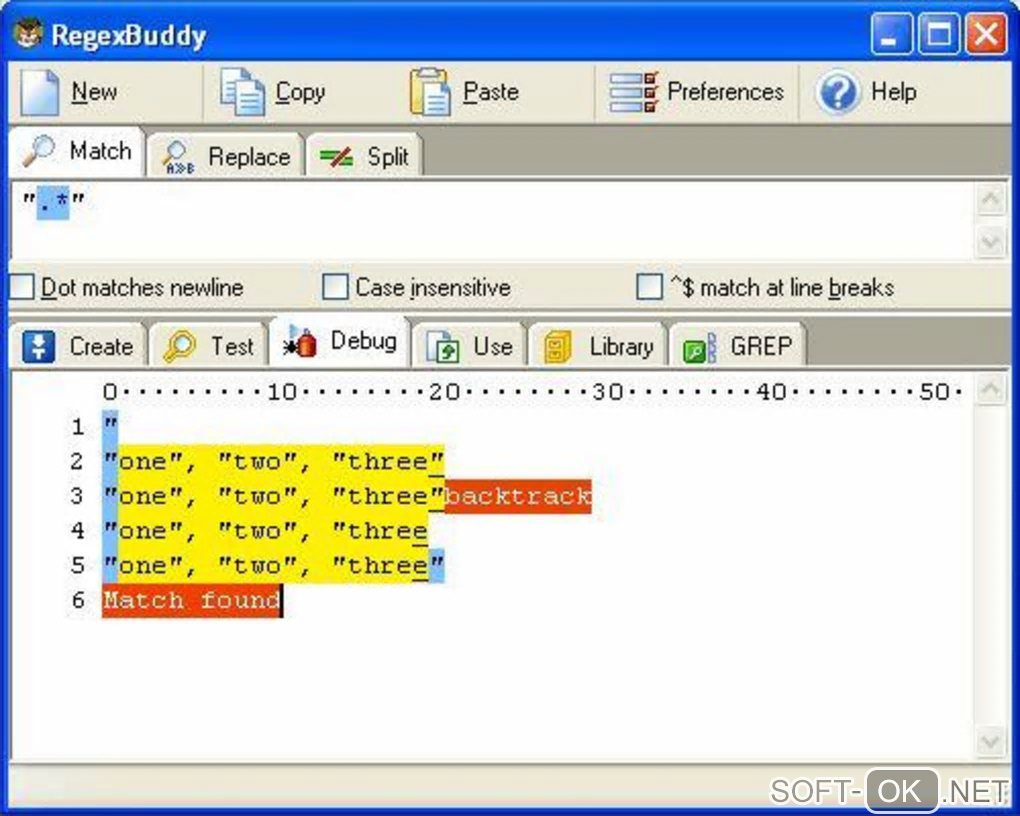Select the Debug tab
Viewport: 1020px width, 816px height.
click(340, 340)
